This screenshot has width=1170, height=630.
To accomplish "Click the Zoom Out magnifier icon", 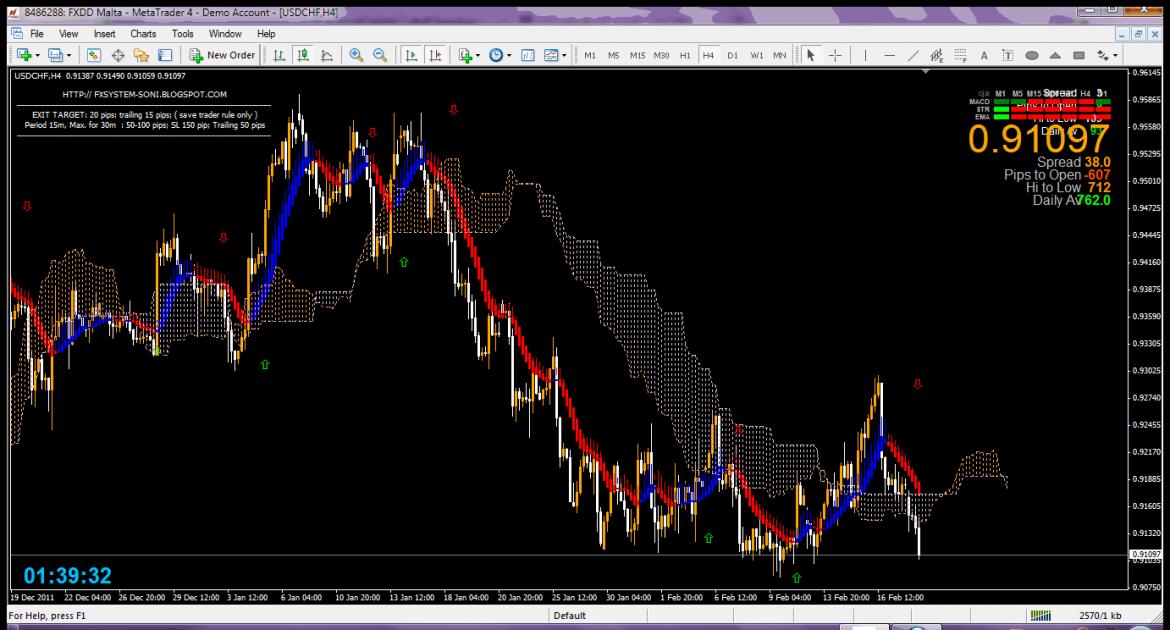I will 379,55.
